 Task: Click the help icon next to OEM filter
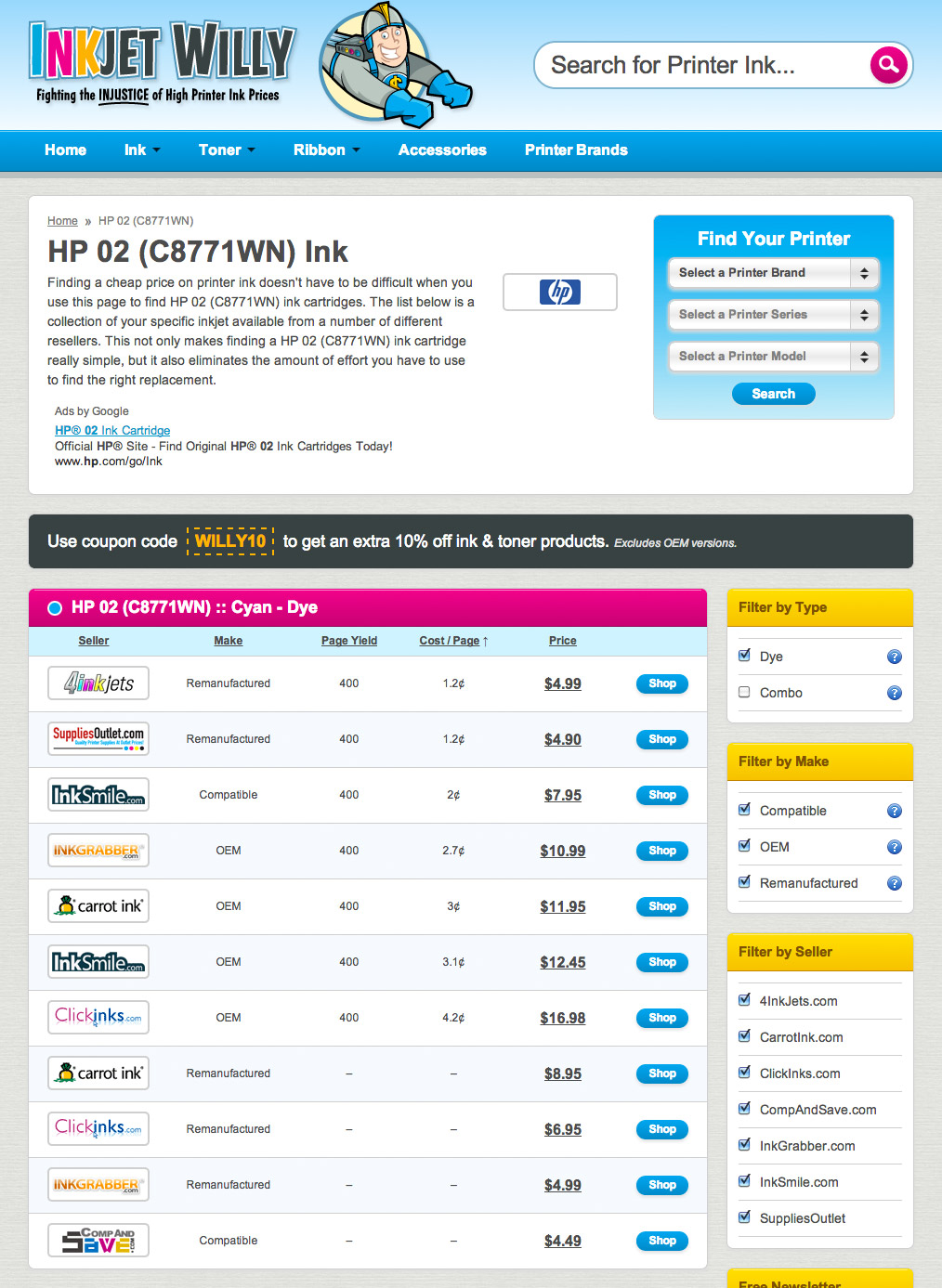pyautogui.click(x=895, y=847)
